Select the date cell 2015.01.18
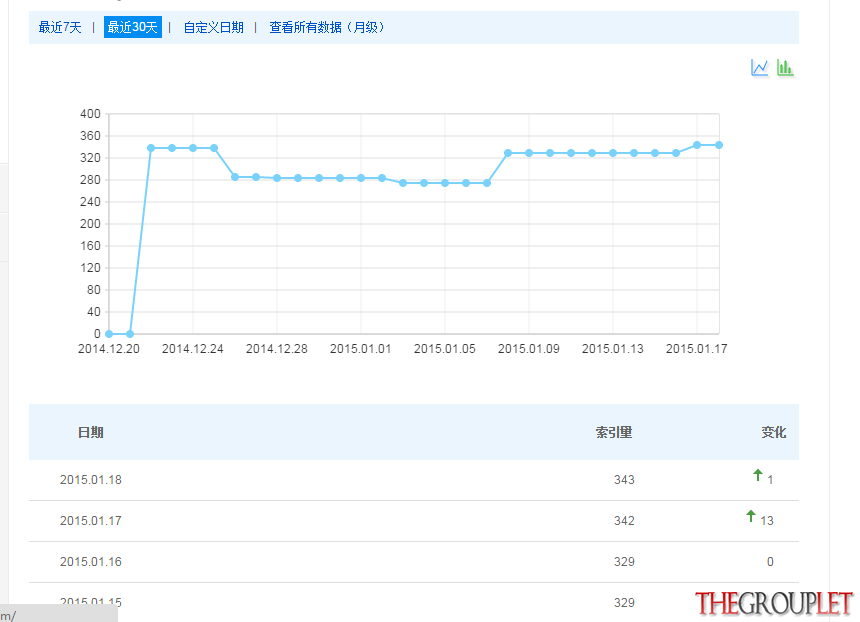 (90, 480)
